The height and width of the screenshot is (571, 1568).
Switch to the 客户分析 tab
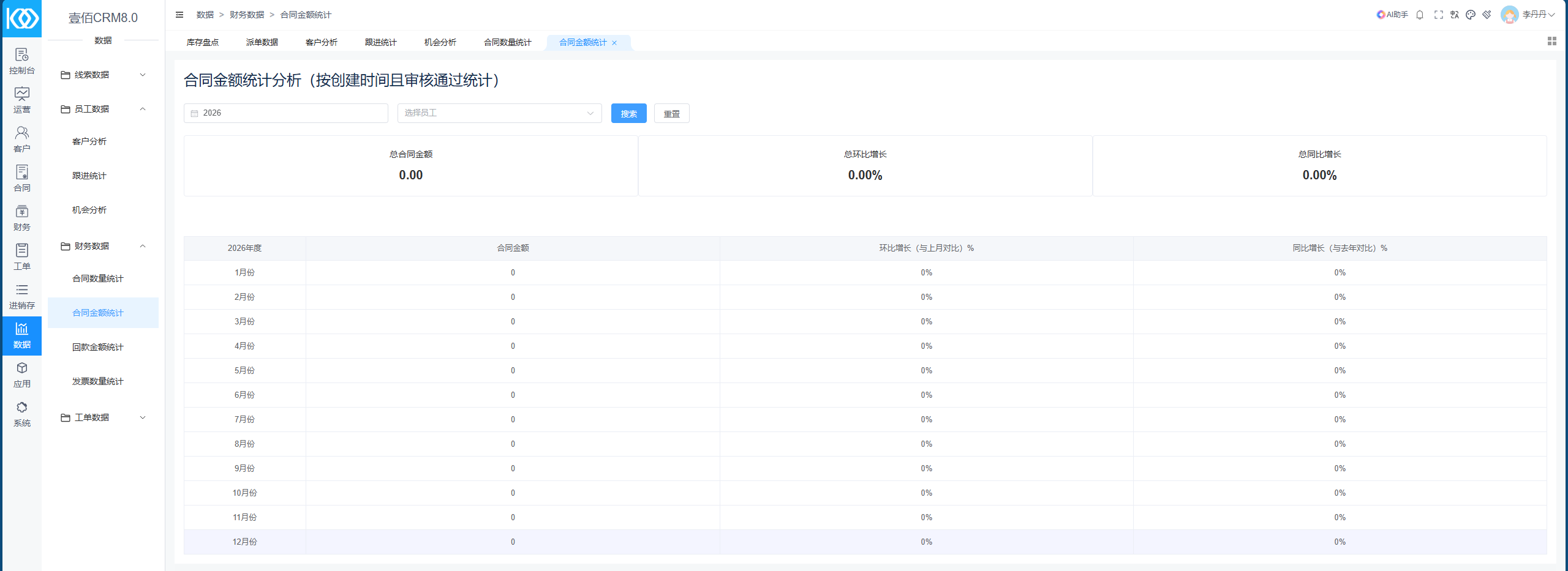[322, 42]
